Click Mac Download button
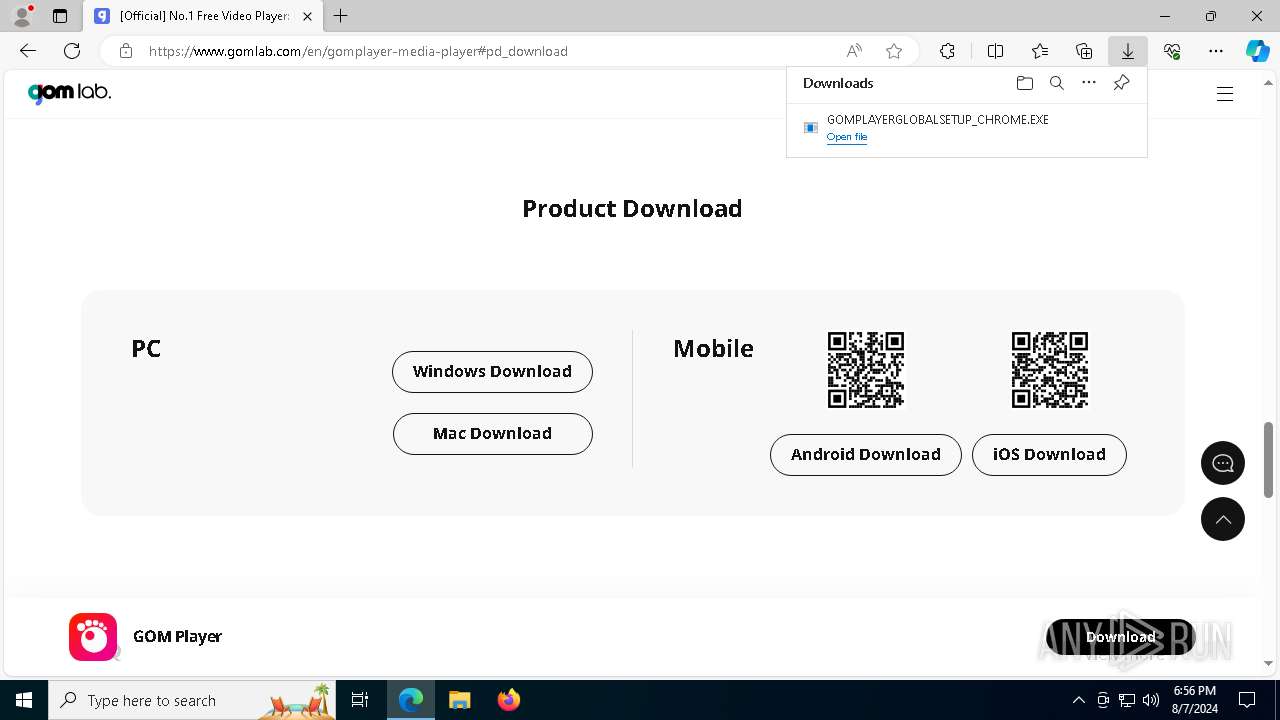The image size is (1280, 720). (492, 433)
